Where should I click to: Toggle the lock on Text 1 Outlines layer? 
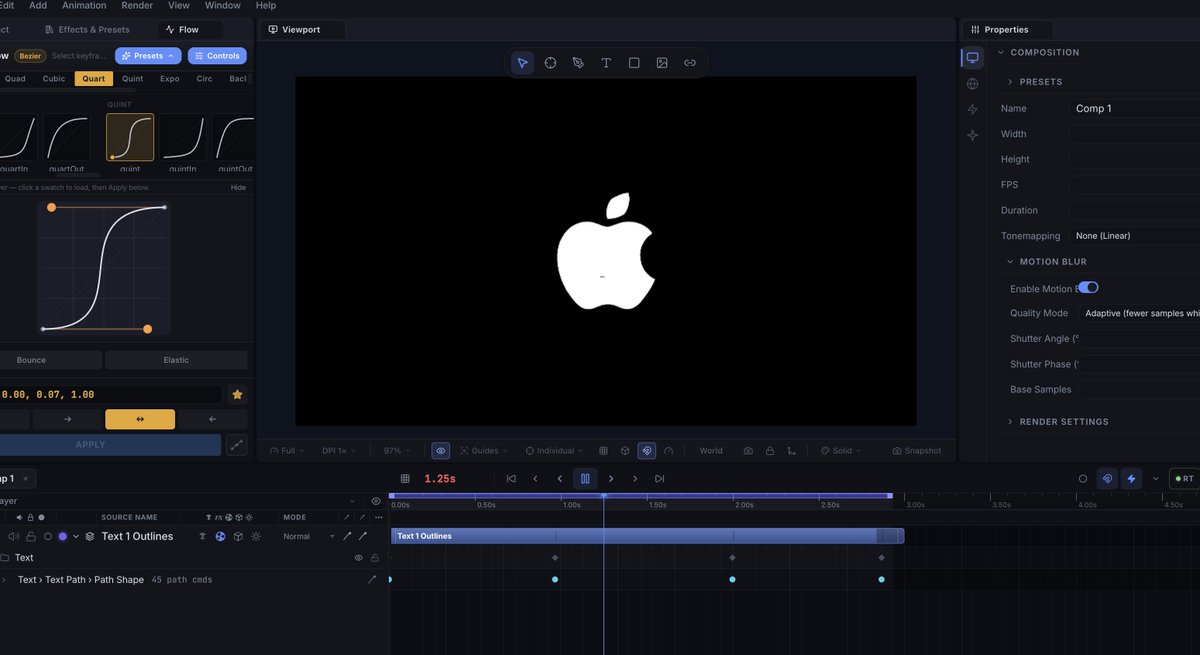pos(31,537)
